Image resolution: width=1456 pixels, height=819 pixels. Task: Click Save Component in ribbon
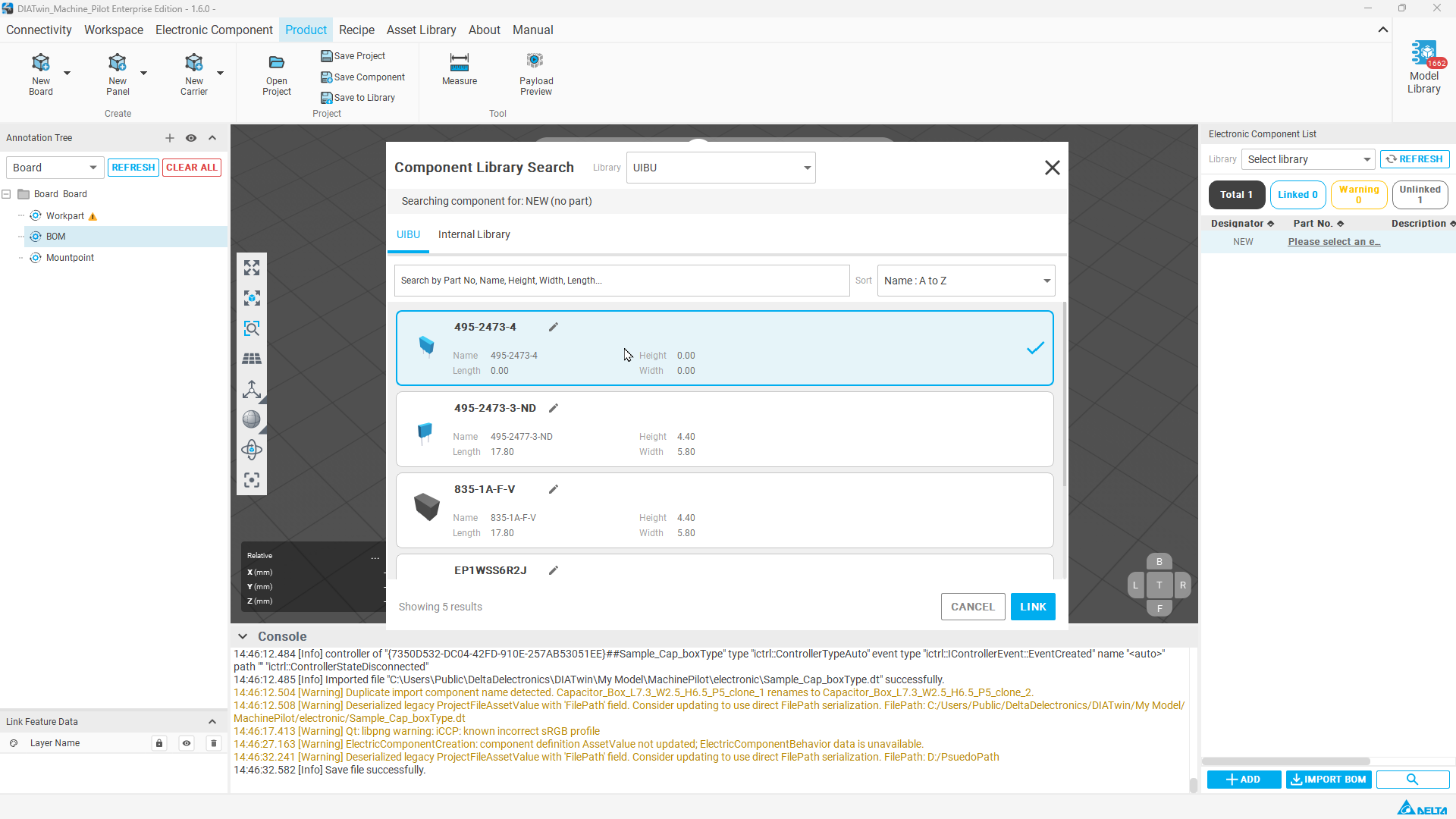click(363, 77)
